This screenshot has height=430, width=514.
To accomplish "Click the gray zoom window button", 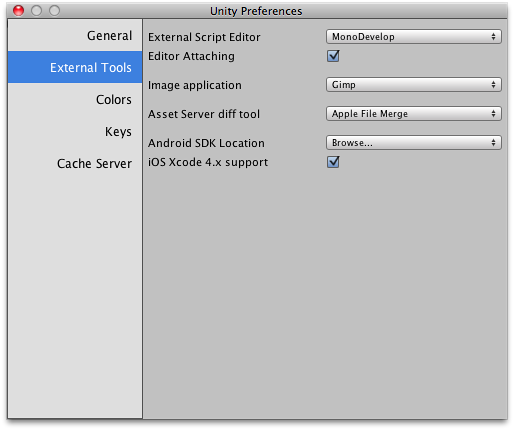I will 54,11.
